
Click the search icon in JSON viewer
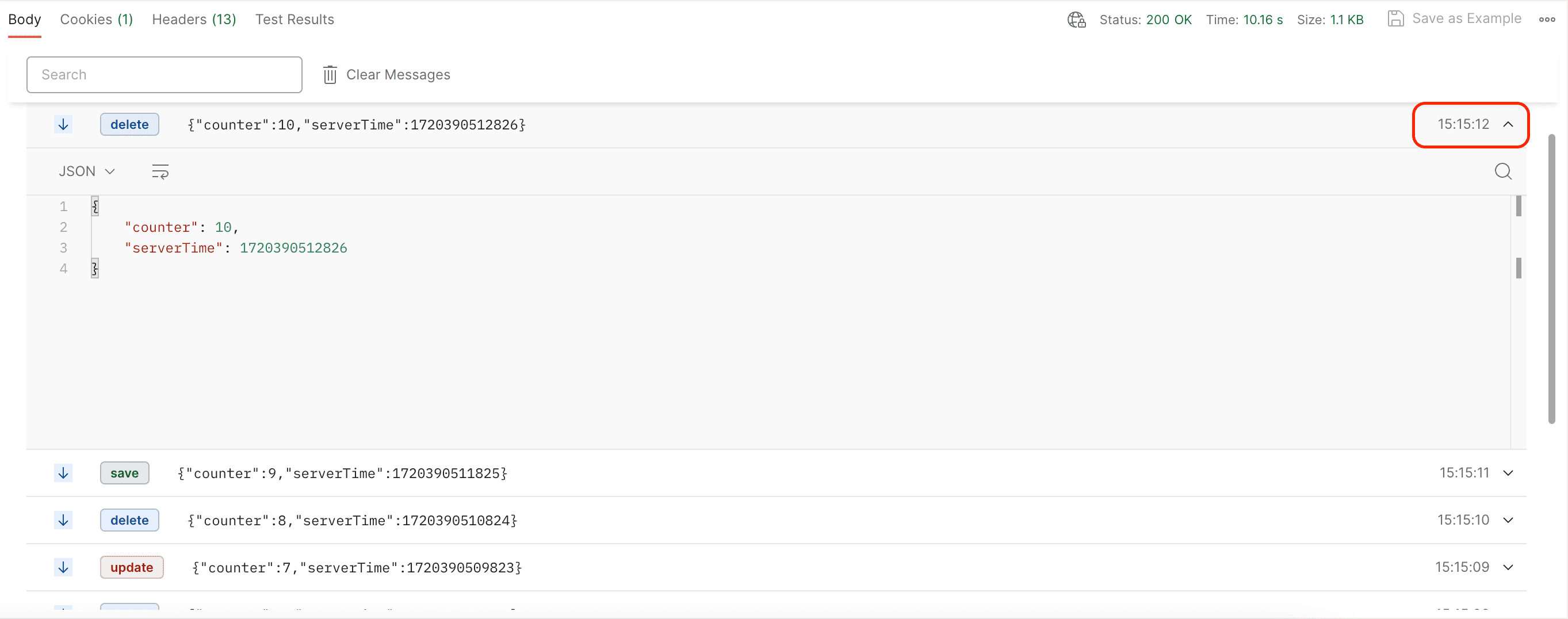pyautogui.click(x=1503, y=171)
